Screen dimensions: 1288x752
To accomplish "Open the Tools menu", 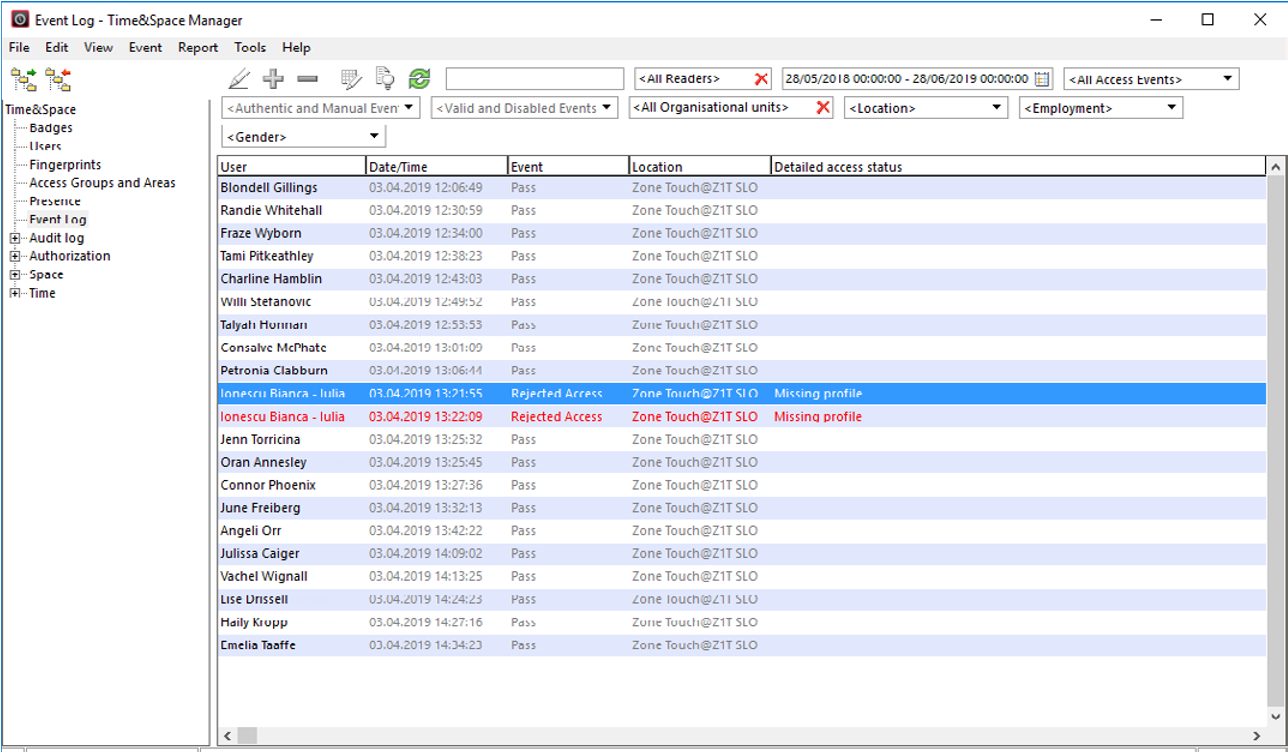I will tap(250, 47).
